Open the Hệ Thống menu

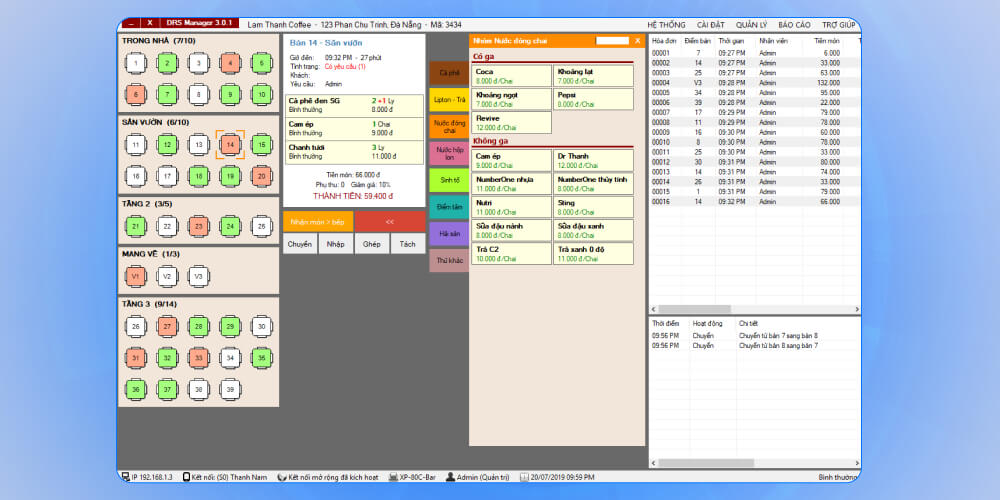[x=666, y=23]
